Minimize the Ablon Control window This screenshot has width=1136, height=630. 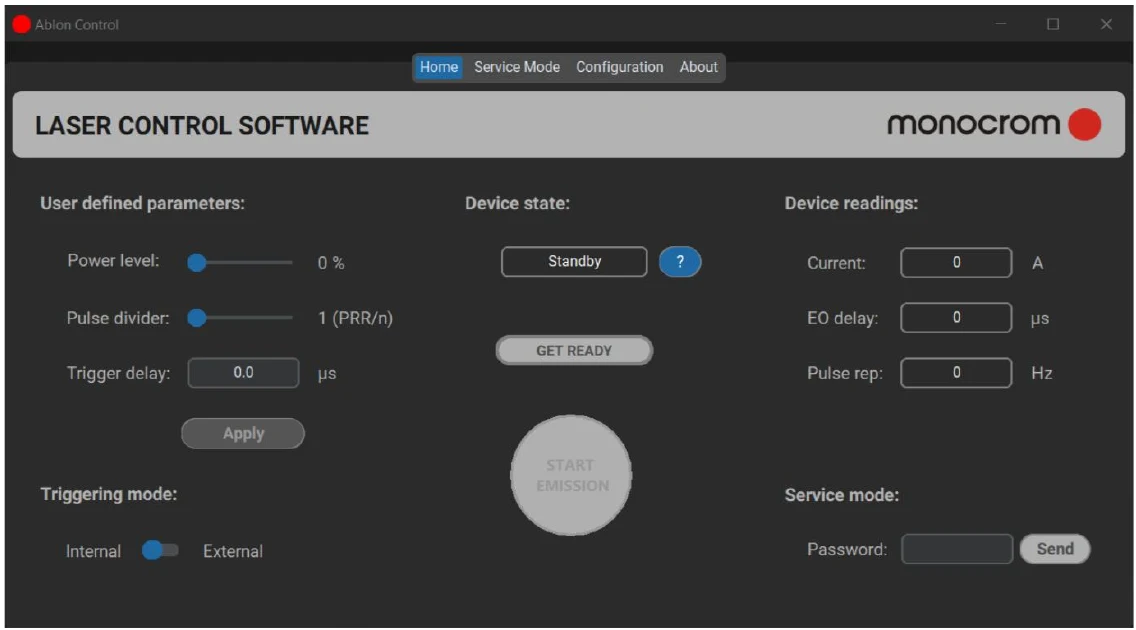point(1001,24)
